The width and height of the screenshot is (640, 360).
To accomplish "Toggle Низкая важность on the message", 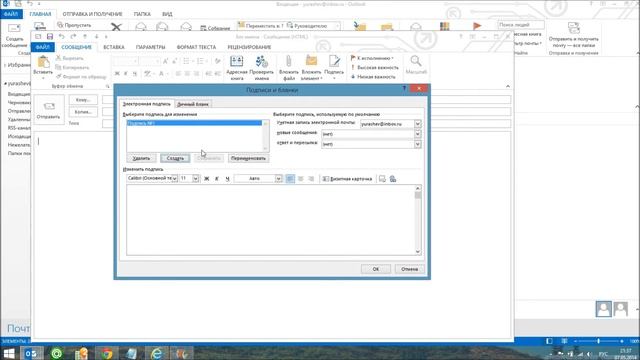I will [373, 77].
